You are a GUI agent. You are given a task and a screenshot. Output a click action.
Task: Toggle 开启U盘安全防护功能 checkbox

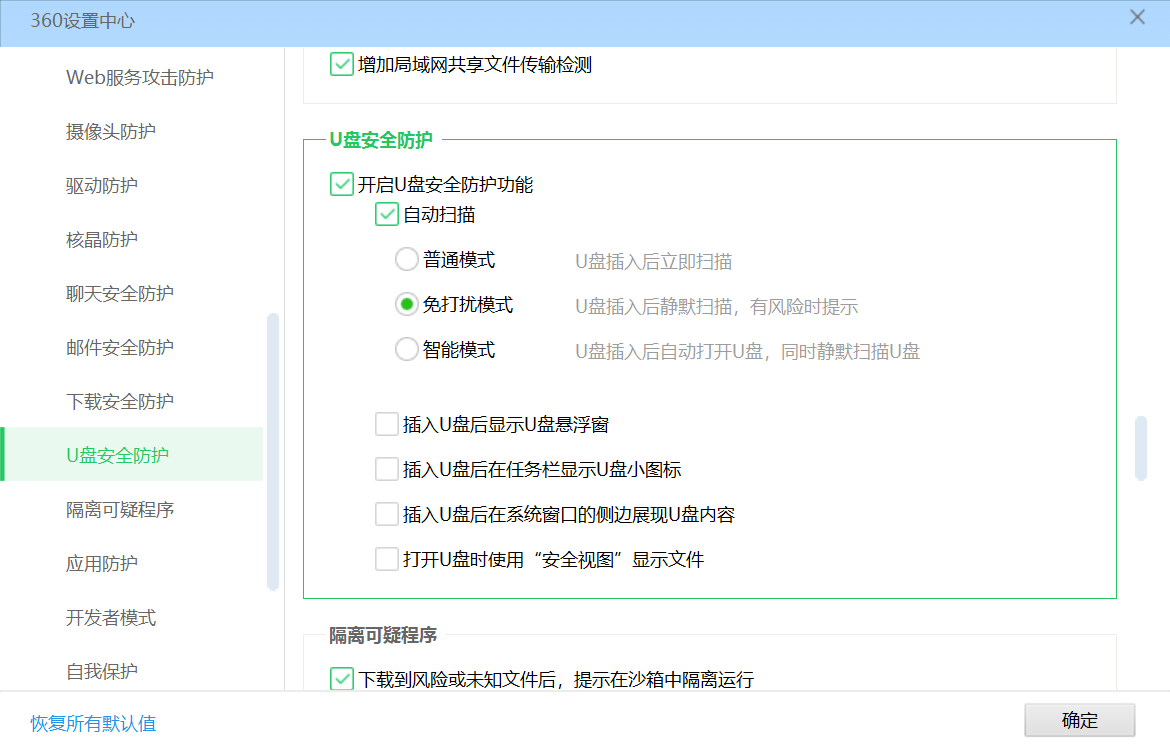point(342,184)
